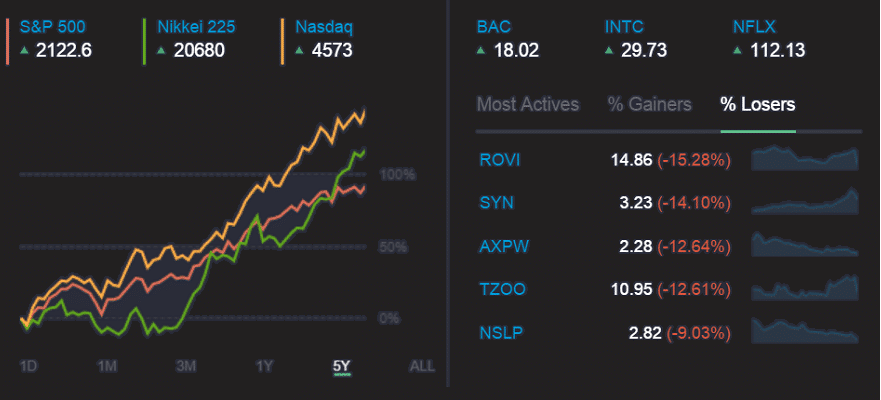The width and height of the screenshot is (881, 400).
Task: Click the BAC up-arrow indicator
Action: pos(482,49)
